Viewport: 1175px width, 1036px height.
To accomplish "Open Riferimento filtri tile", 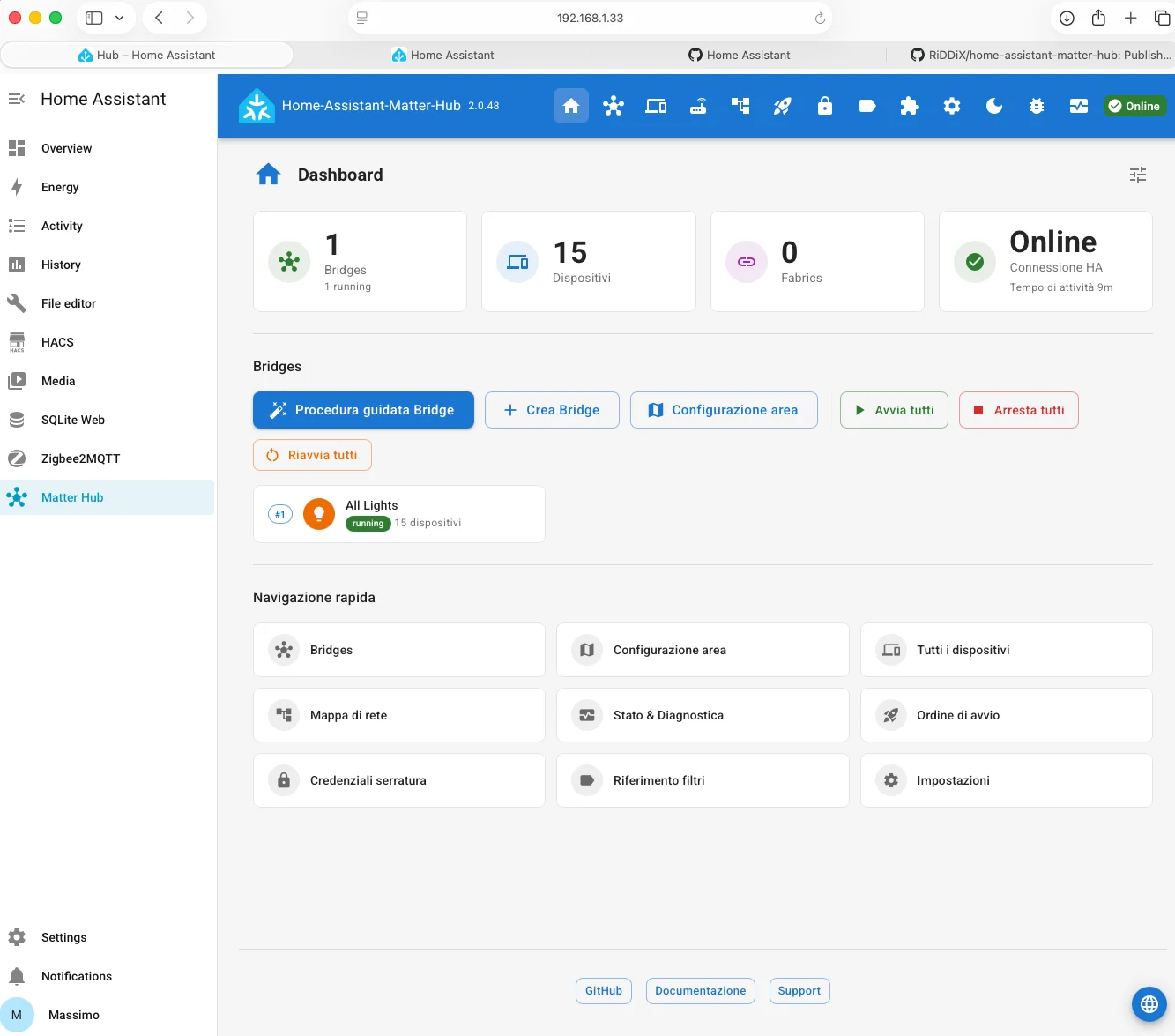I will [x=703, y=780].
